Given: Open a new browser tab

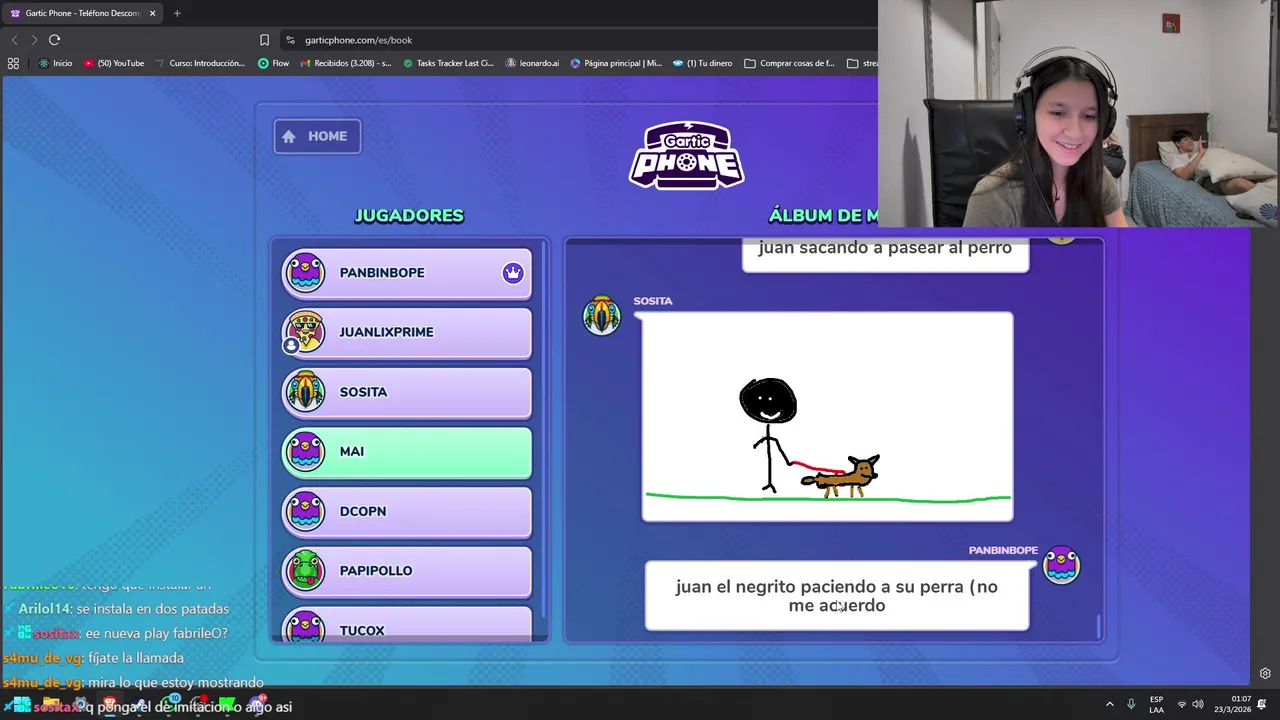Looking at the screenshot, I should 177,13.
